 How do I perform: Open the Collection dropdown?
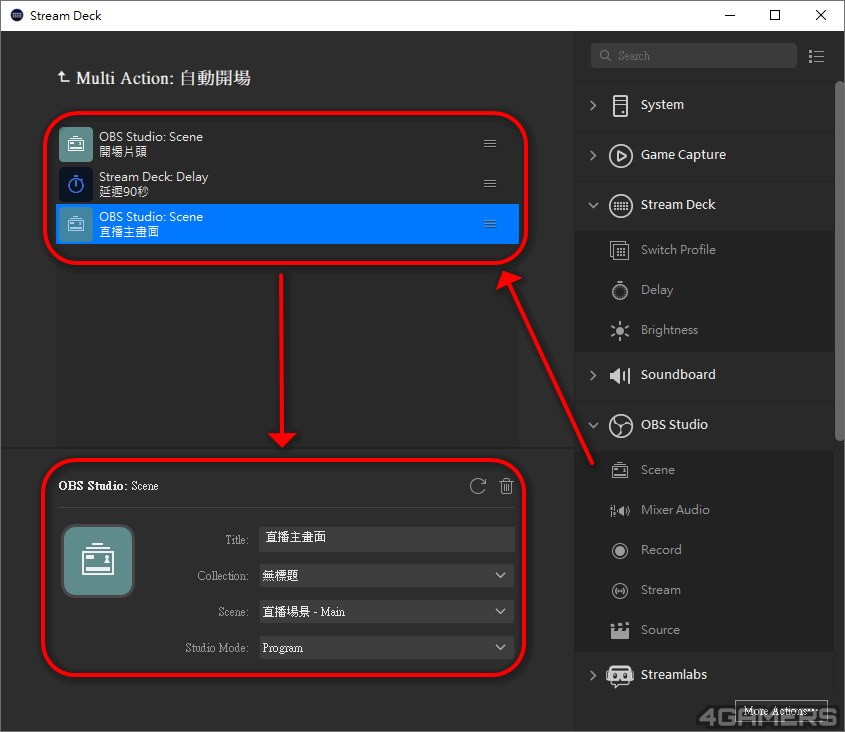(x=386, y=576)
